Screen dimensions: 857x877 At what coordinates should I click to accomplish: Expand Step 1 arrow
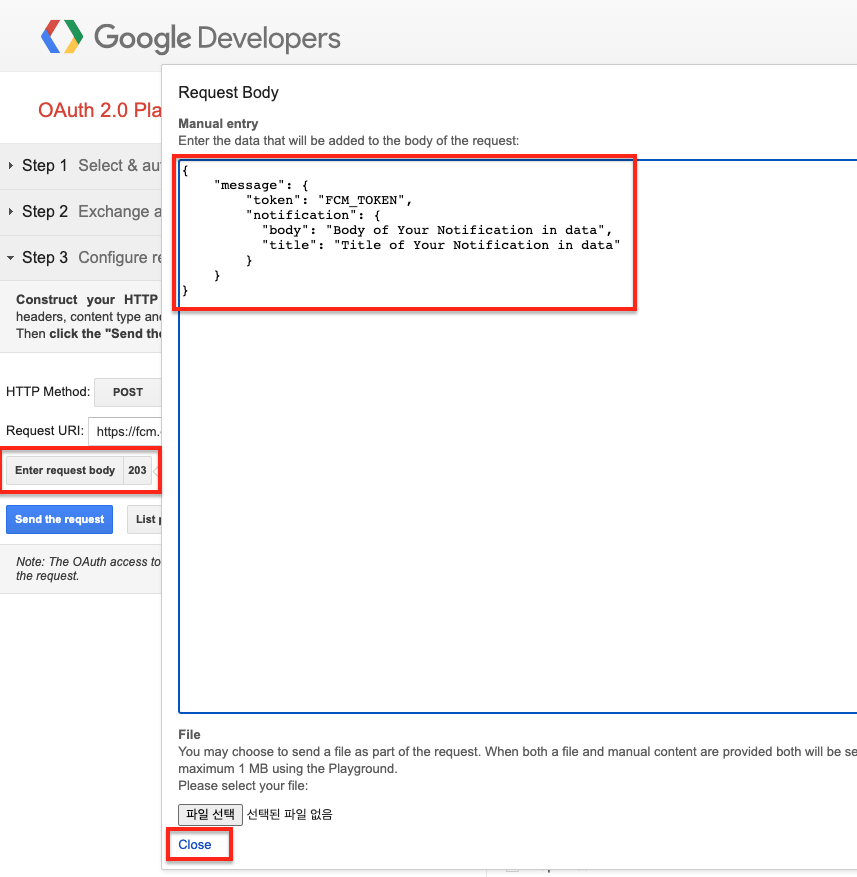(11, 166)
